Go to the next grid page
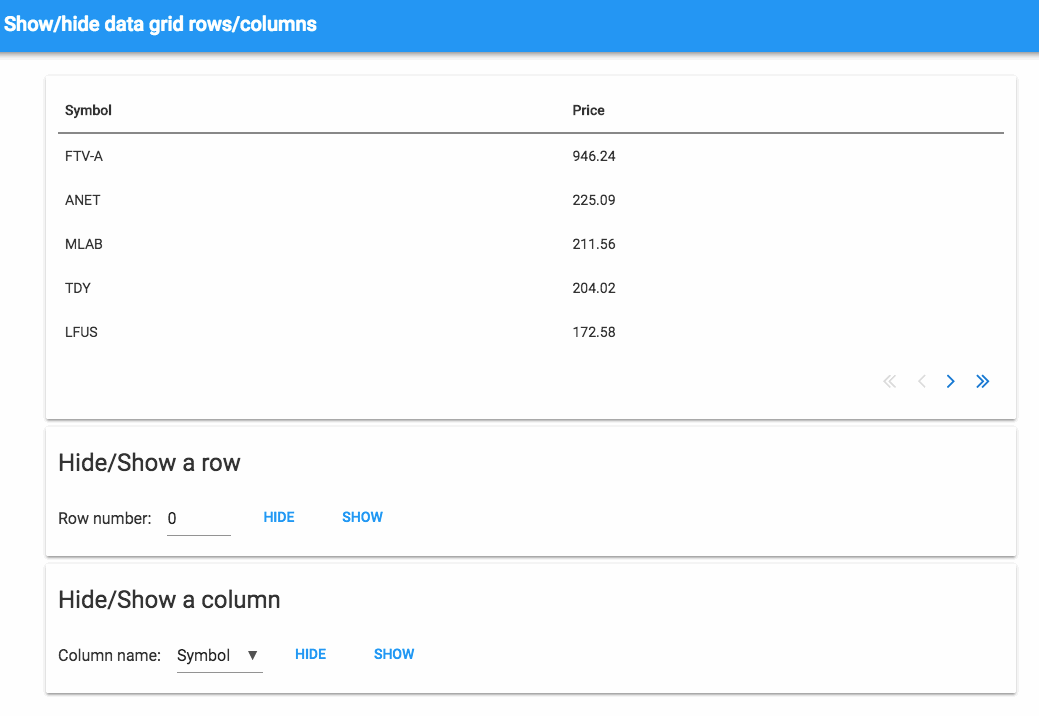This screenshot has height=716, width=1039. point(951,381)
